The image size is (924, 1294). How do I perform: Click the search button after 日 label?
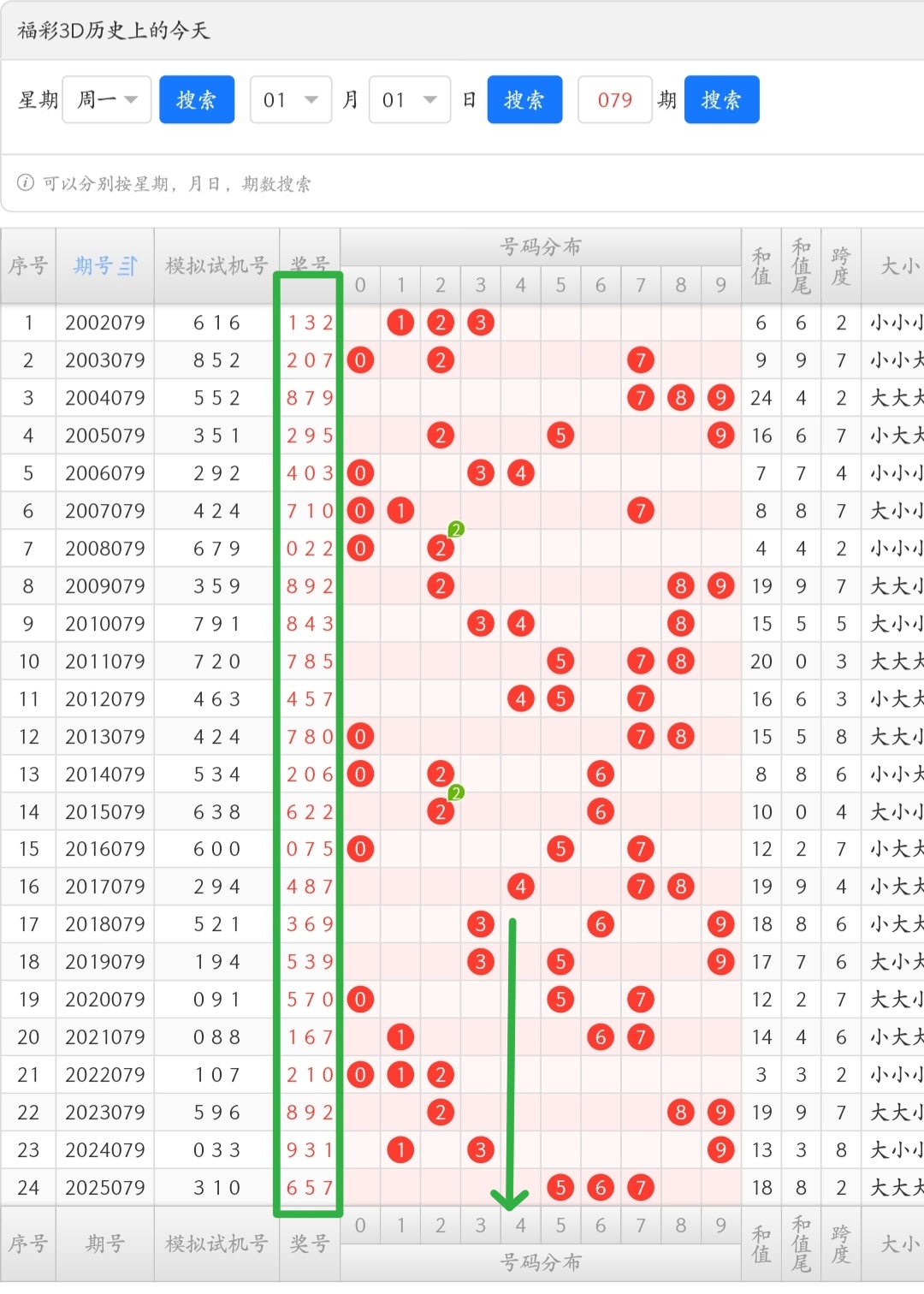(524, 99)
